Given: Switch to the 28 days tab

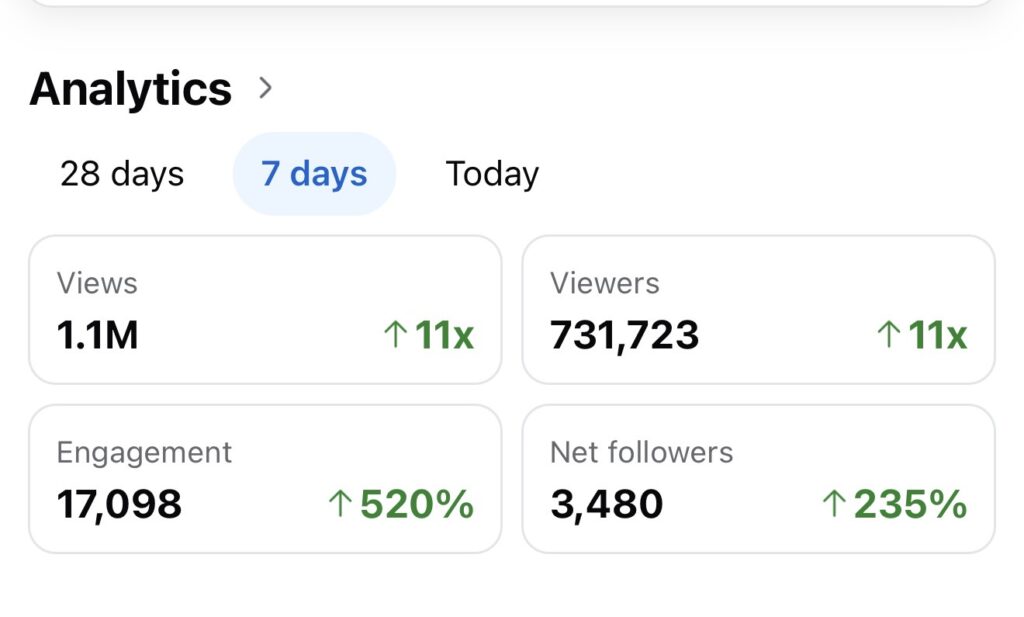Looking at the screenshot, I should (x=122, y=174).
